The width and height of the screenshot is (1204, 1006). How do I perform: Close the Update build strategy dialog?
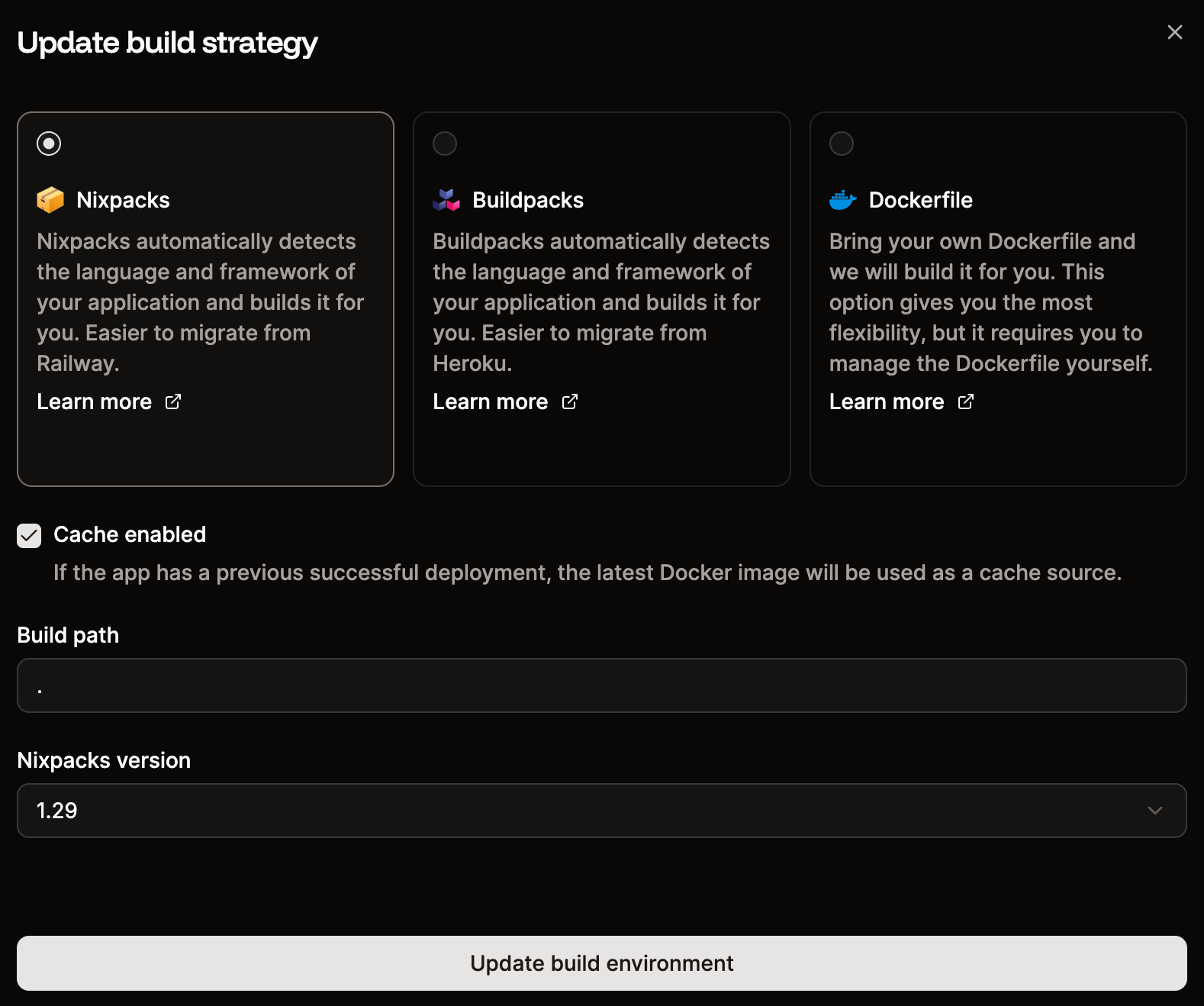(x=1175, y=32)
